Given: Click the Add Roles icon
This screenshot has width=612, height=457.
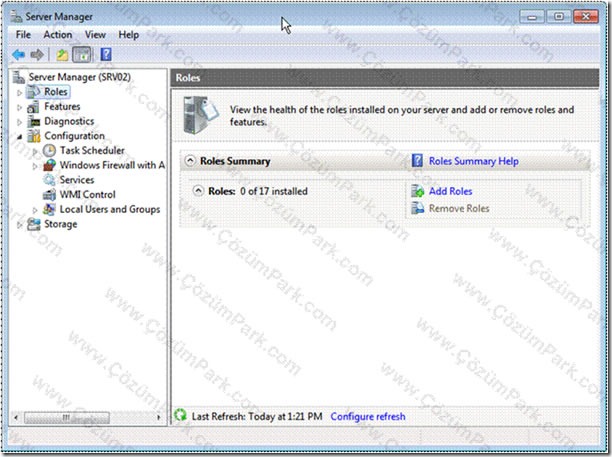Looking at the screenshot, I should point(417,191).
